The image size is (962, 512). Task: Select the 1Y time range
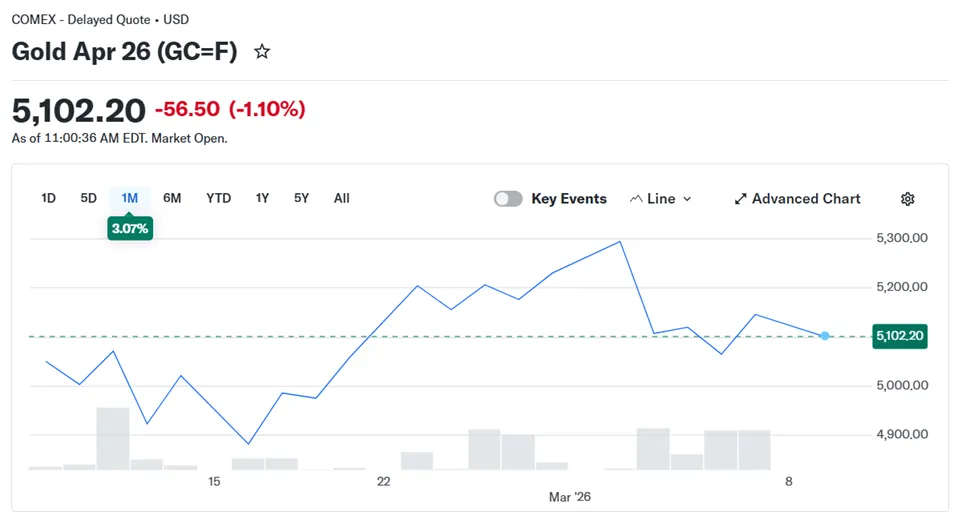pyautogui.click(x=262, y=198)
